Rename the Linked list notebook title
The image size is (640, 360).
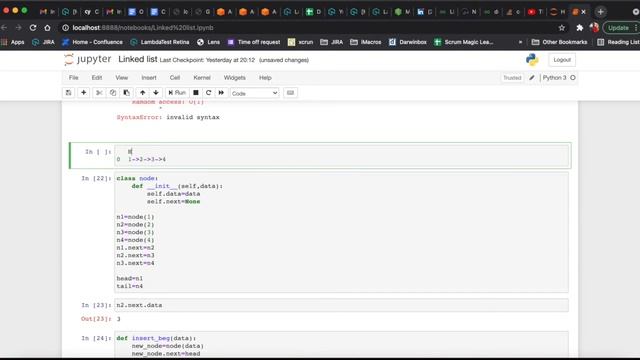[x=138, y=59]
